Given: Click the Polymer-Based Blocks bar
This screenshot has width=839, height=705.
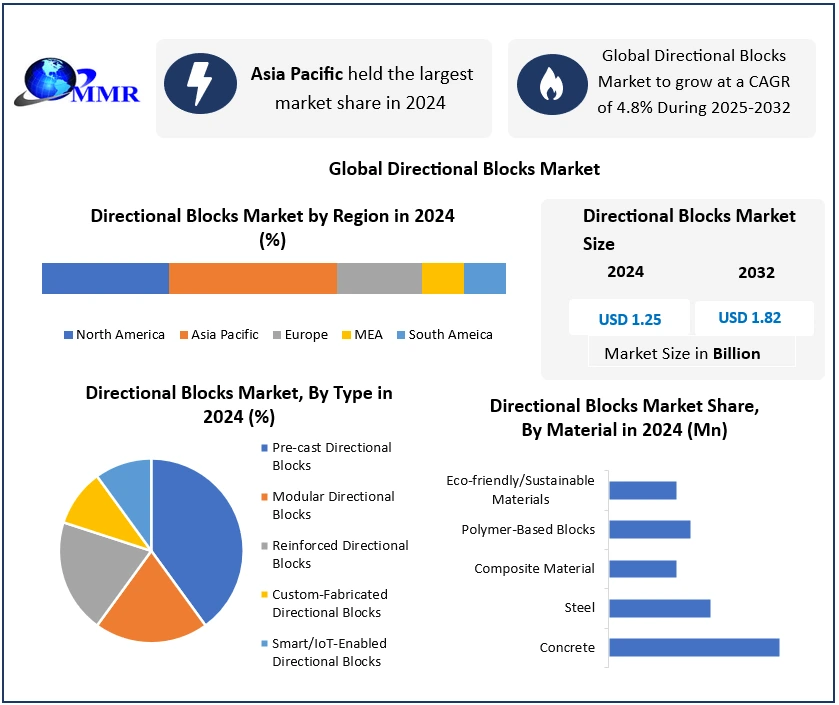Looking at the screenshot, I should tap(649, 529).
